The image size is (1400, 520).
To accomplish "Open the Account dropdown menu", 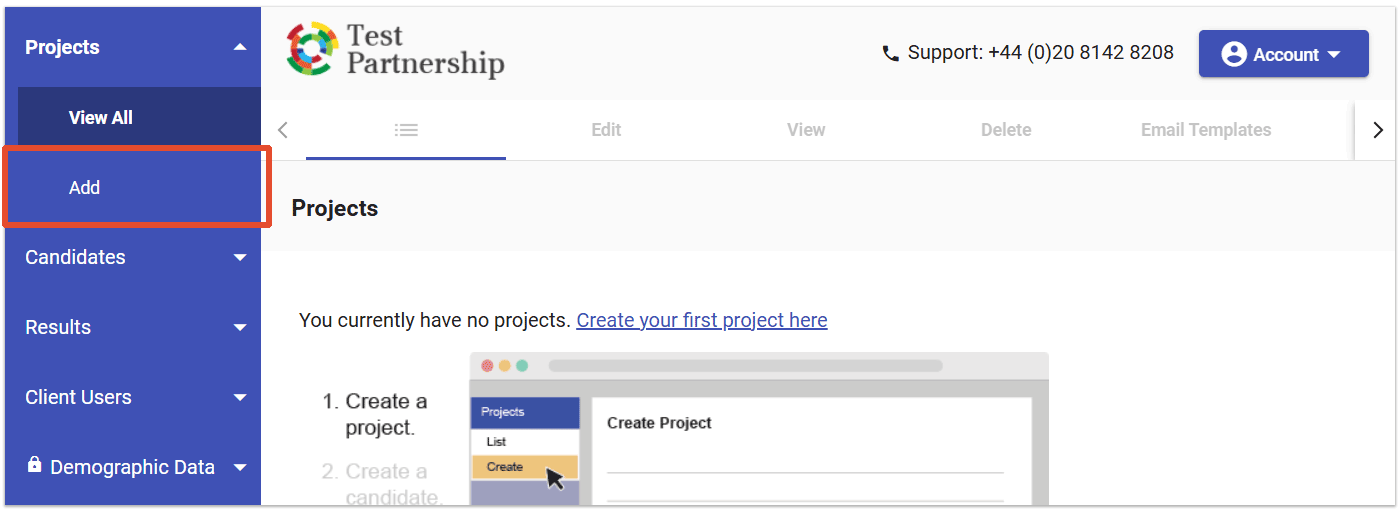I will click(x=1284, y=54).
